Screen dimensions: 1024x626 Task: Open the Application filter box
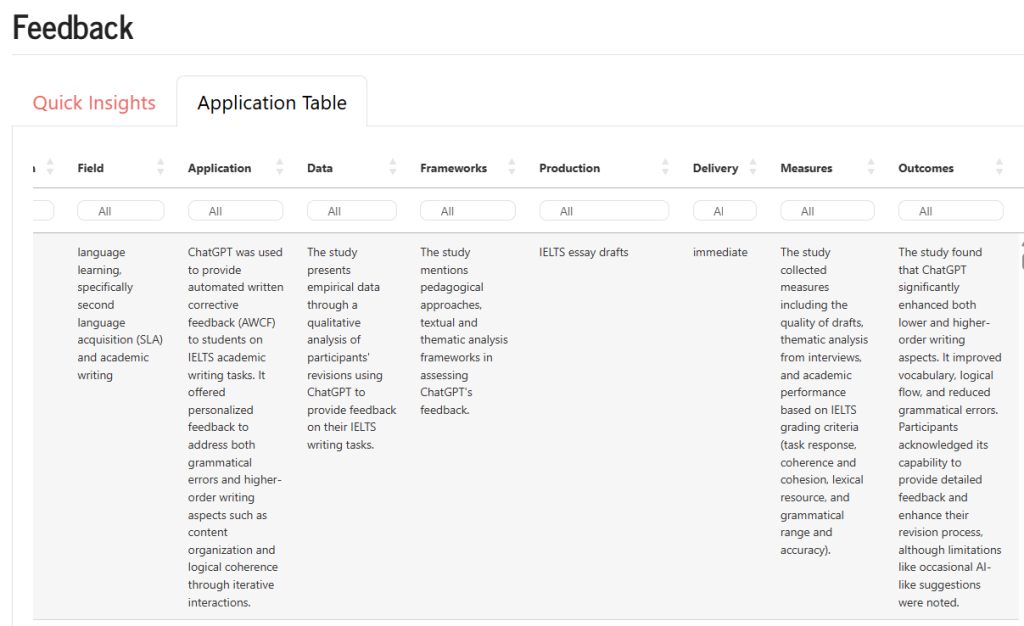(235, 211)
